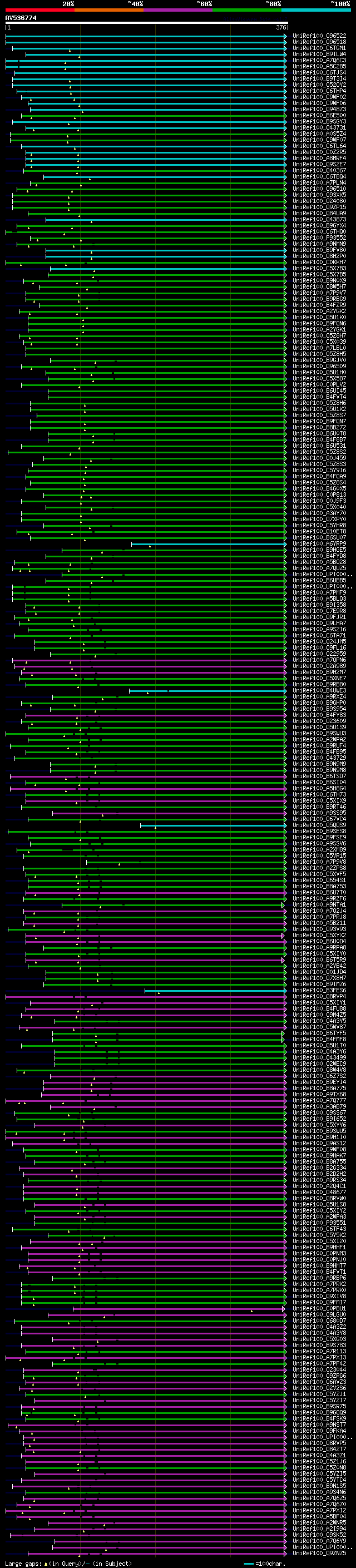Select the AV536774 query label
The image size is (356, 1568).
tap(21, 18)
